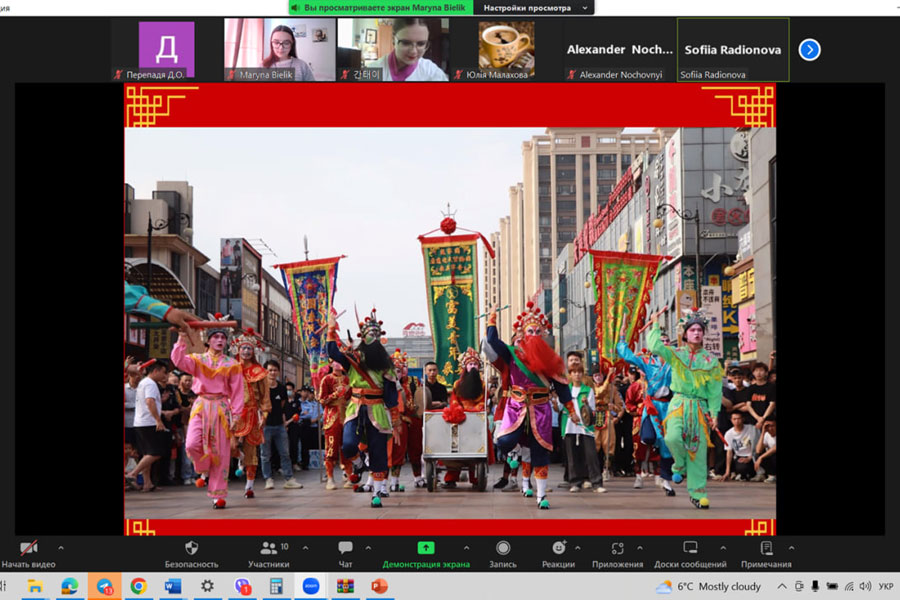Viewport: 900px width, 600px height.
Task: Expand video options arrow beside camera
Action: tap(61, 548)
